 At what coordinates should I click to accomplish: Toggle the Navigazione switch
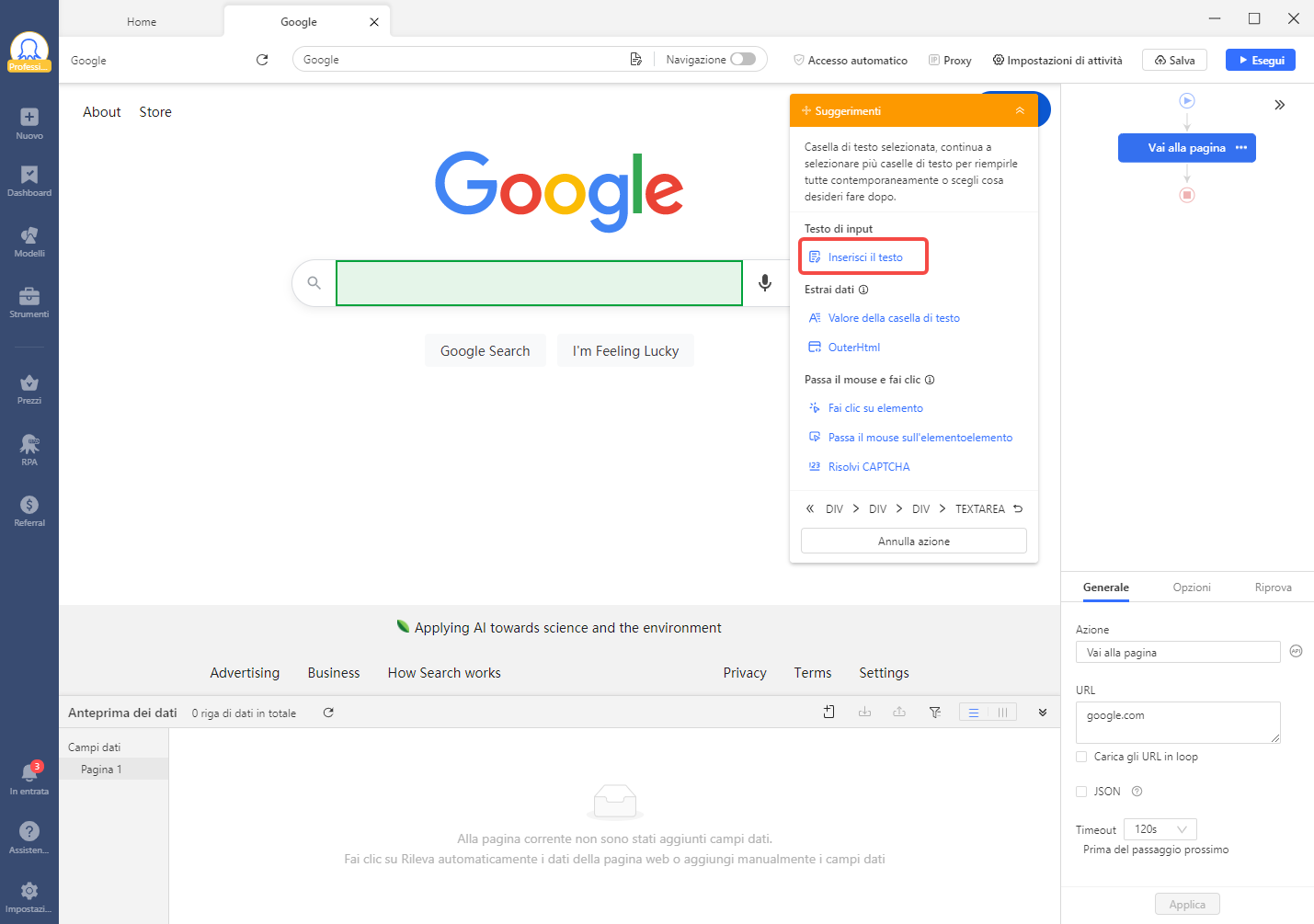point(741,58)
